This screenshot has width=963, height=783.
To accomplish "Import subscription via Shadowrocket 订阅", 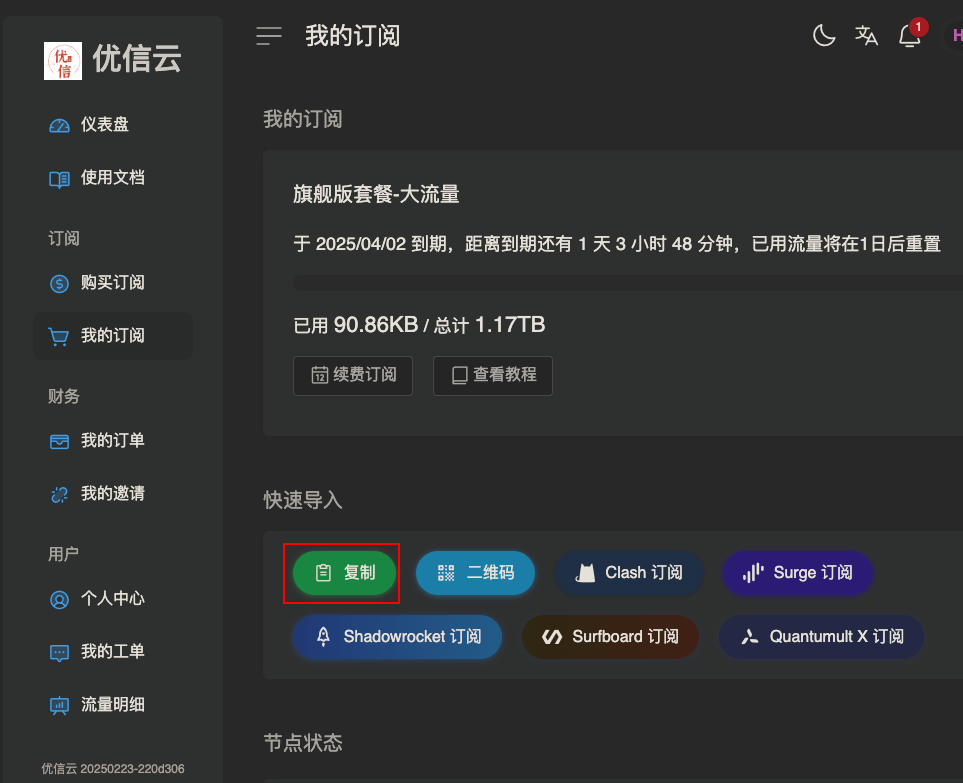I will click(396, 637).
